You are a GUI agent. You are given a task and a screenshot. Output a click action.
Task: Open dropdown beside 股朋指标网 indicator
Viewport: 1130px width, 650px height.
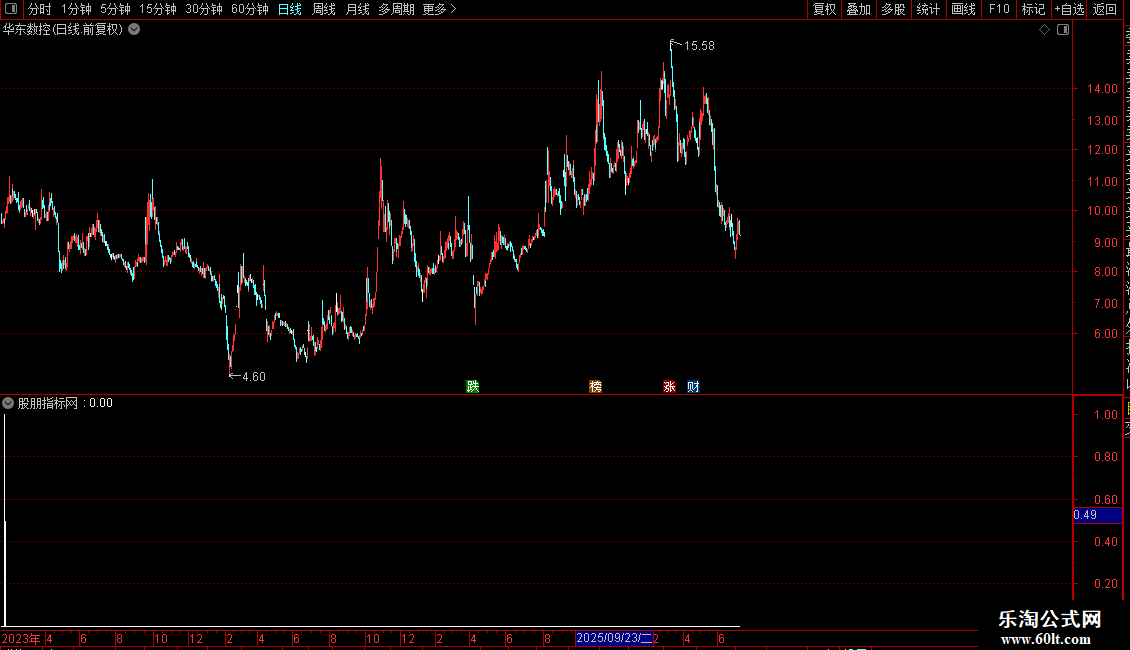tap(8, 403)
